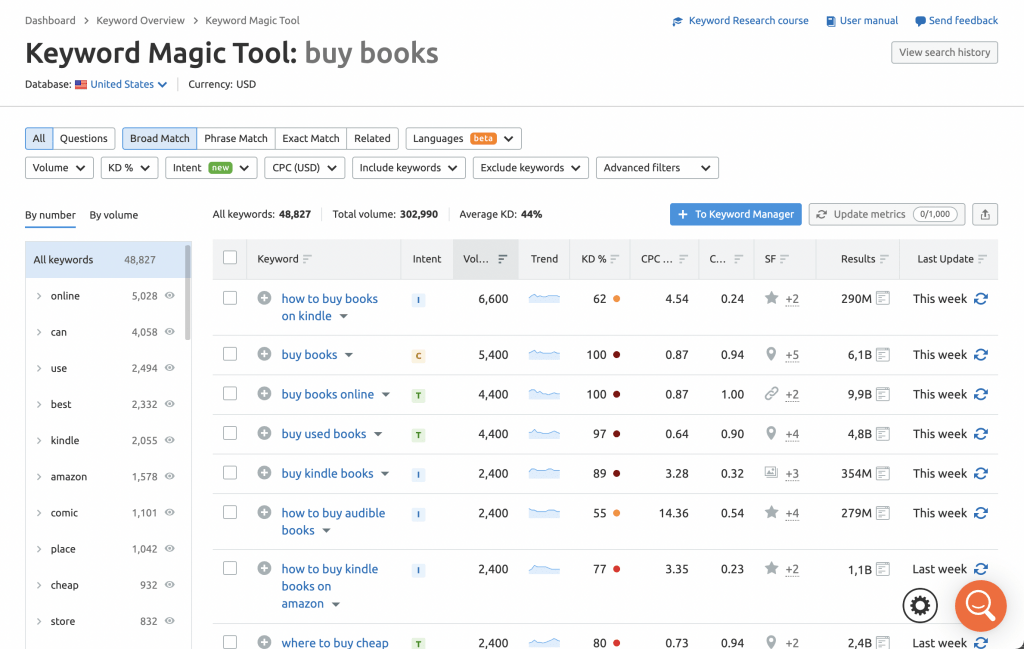Click refresh icon for 'how to buy audible books'

click(981, 513)
